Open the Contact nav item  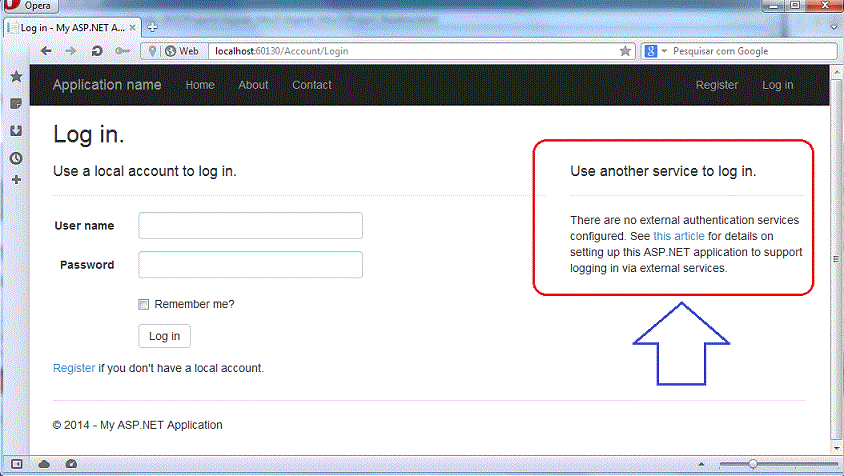pyautogui.click(x=312, y=85)
